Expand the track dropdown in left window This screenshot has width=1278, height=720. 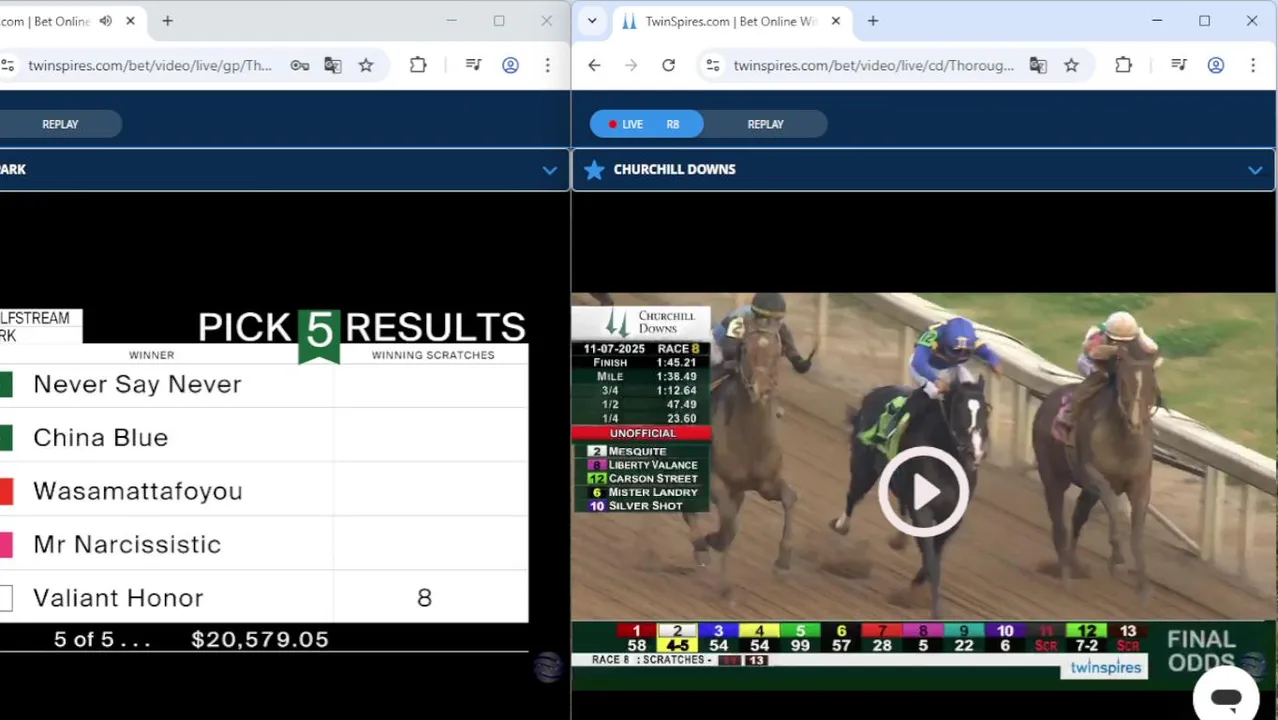point(549,170)
